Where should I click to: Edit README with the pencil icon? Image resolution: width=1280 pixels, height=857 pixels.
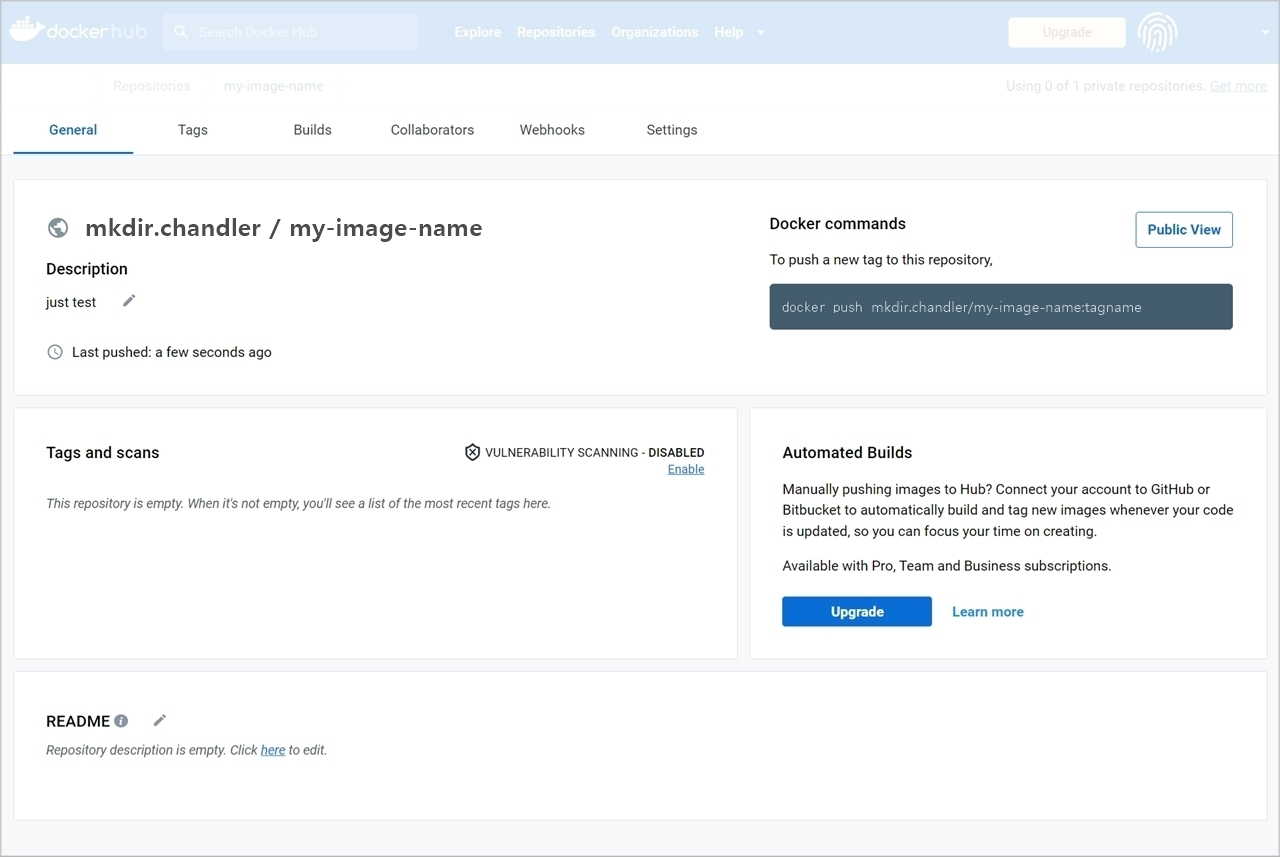(x=160, y=720)
